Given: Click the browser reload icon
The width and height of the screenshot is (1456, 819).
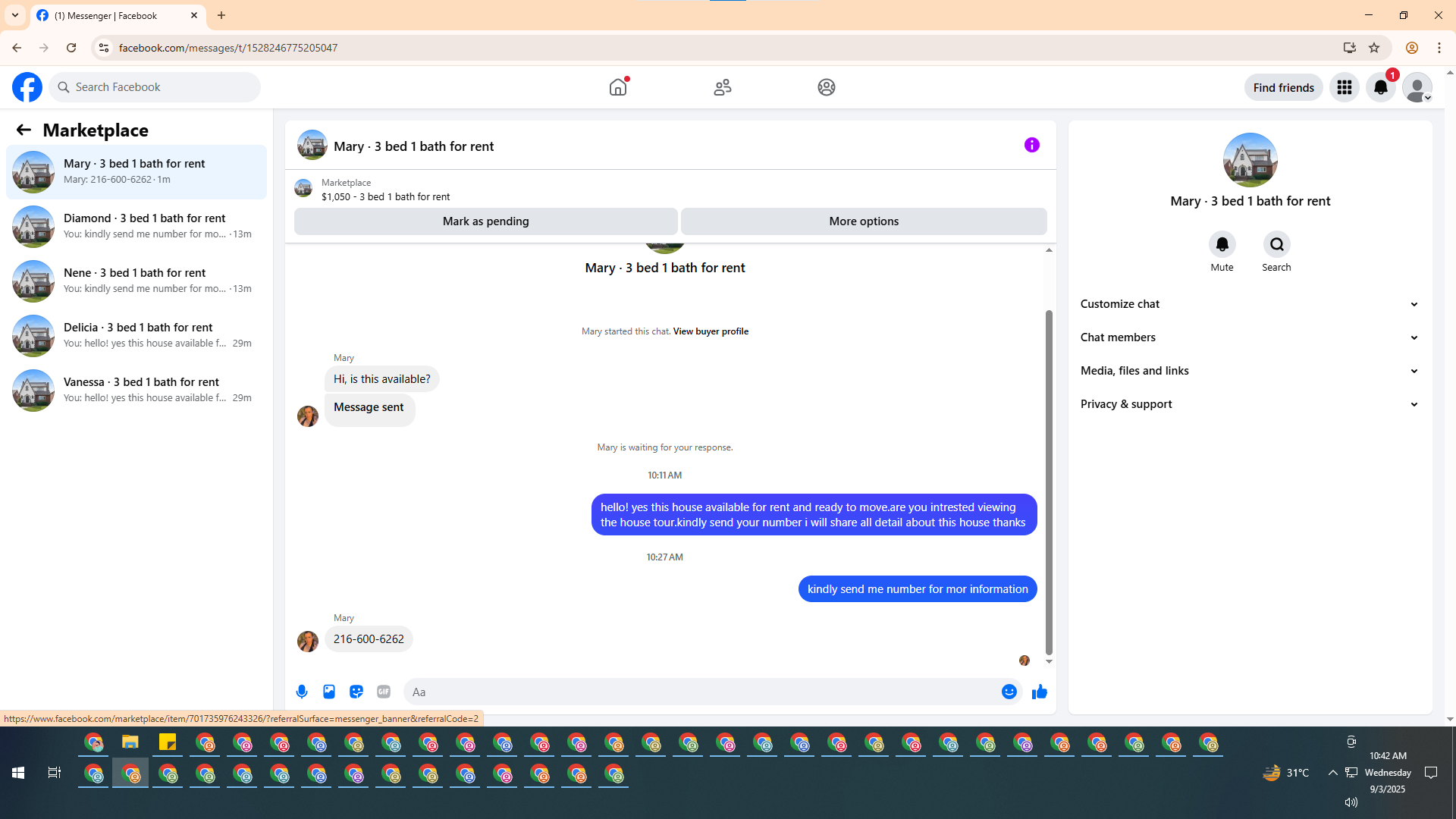Looking at the screenshot, I should click(x=71, y=48).
